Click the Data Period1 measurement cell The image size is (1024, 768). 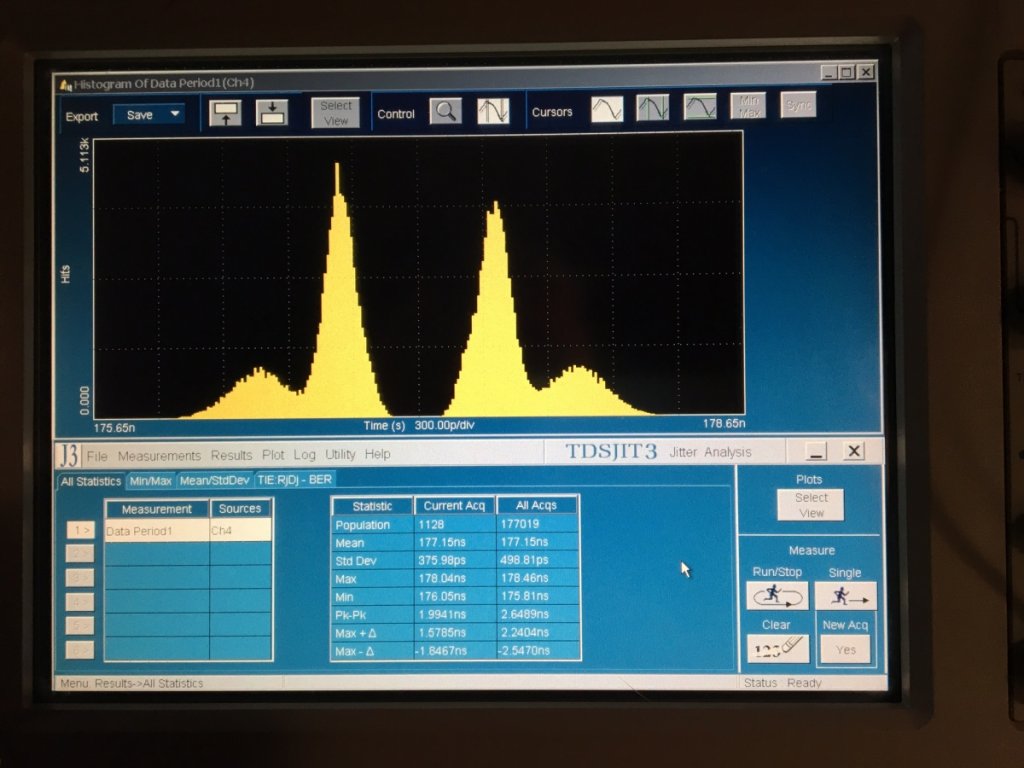[x=157, y=530]
